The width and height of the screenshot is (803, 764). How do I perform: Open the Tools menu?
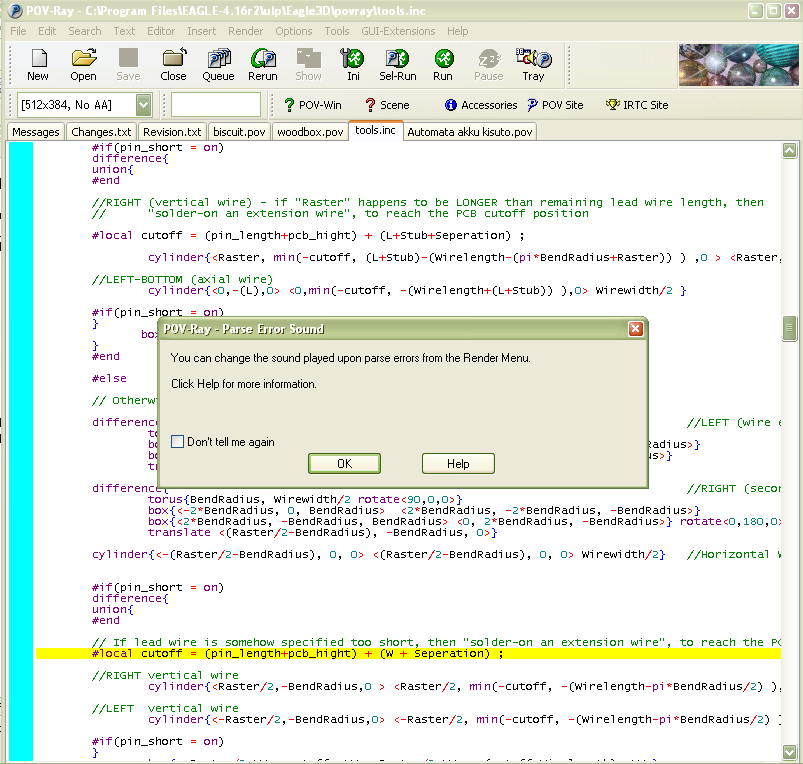[337, 31]
